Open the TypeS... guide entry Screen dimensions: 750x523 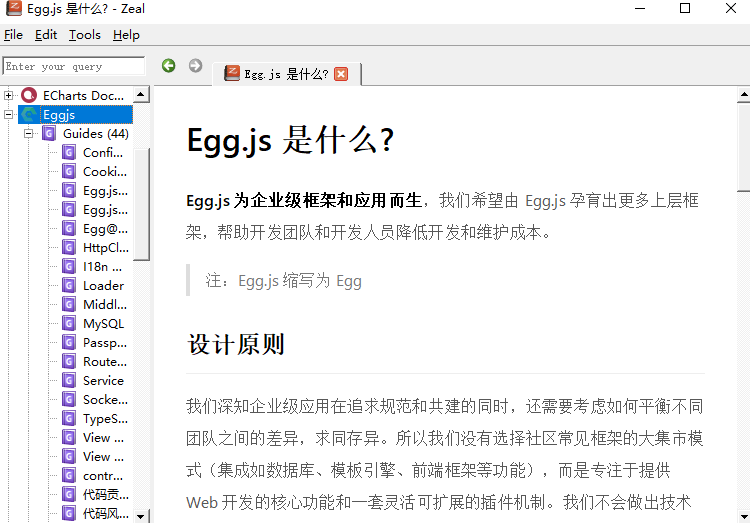106,419
